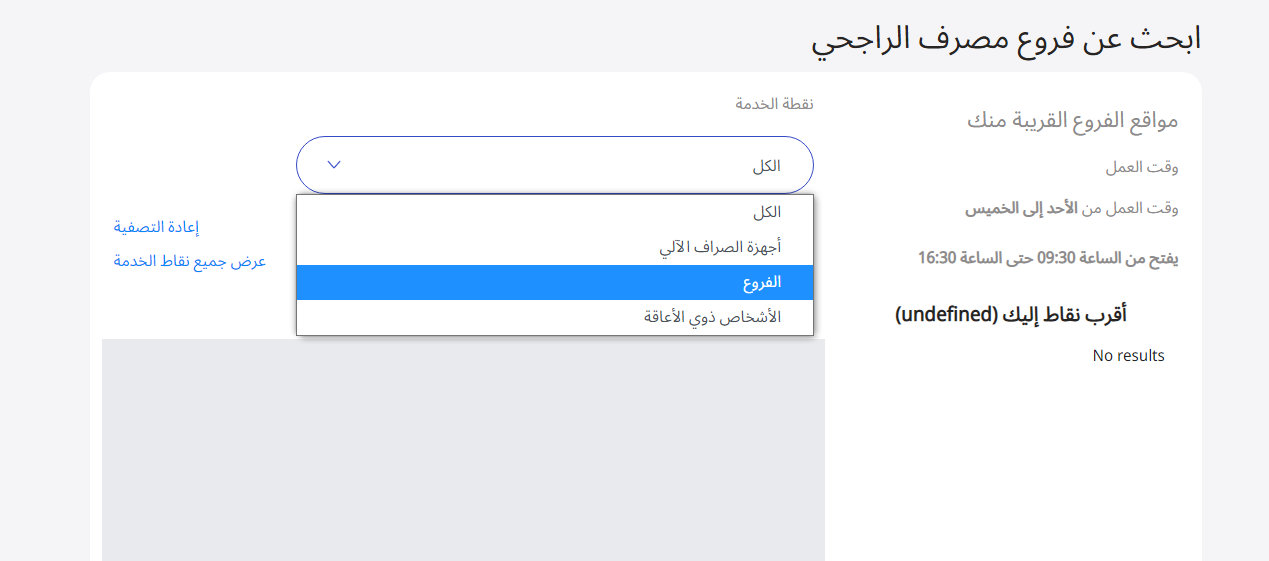Image resolution: width=1269 pixels, height=561 pixels.
Task: Pick الأشخاص ذوي الإعاقة option
Action: tap(555, 317)
